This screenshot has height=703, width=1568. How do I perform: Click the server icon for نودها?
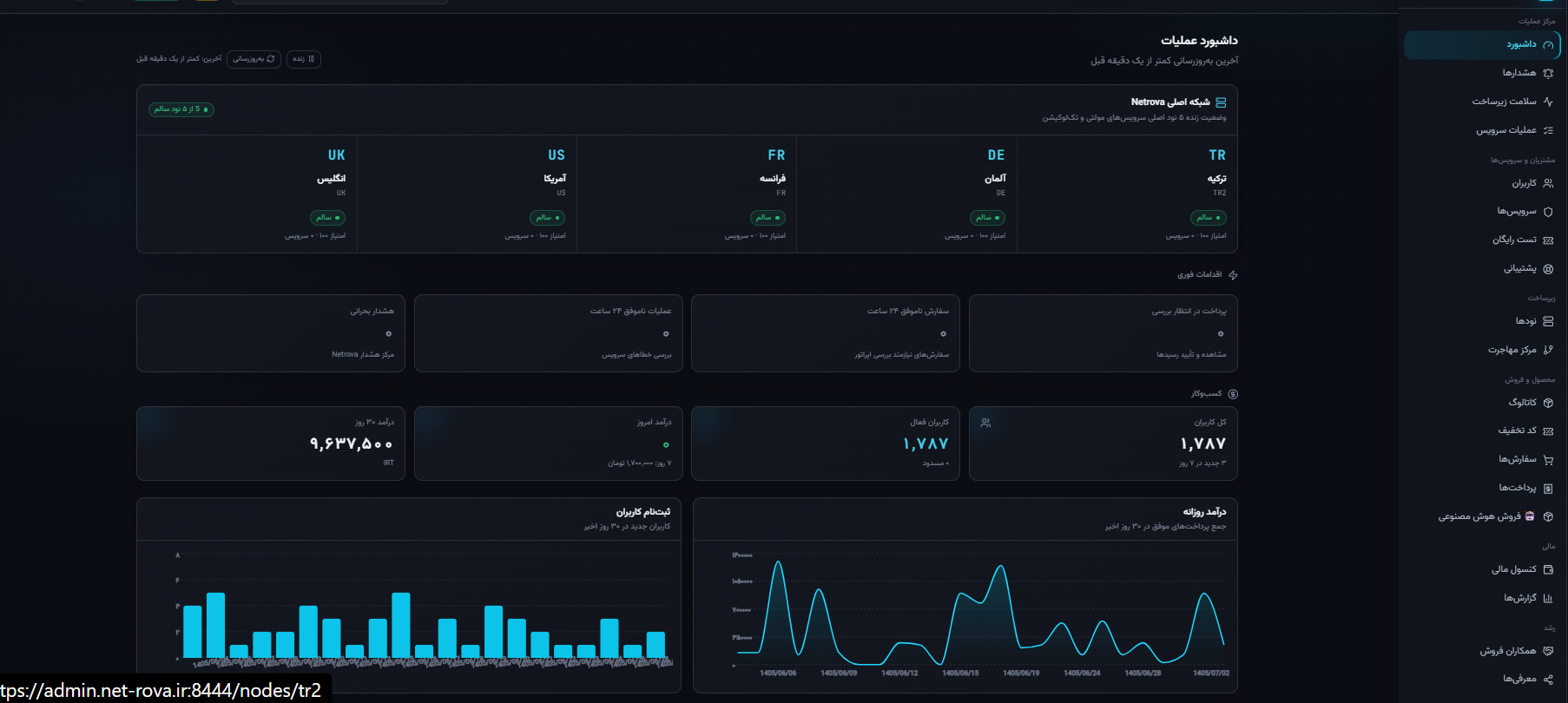point(1548,322)
